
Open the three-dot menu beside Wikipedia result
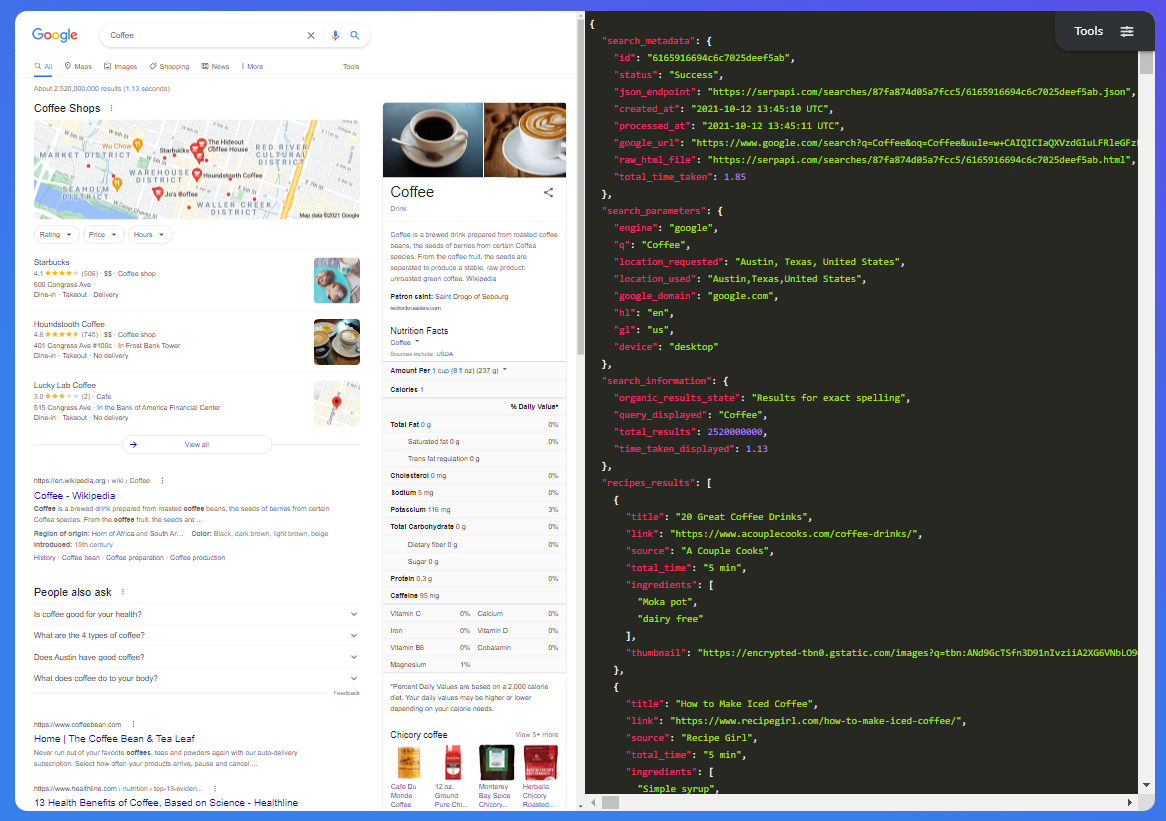[x=162, y=480]
